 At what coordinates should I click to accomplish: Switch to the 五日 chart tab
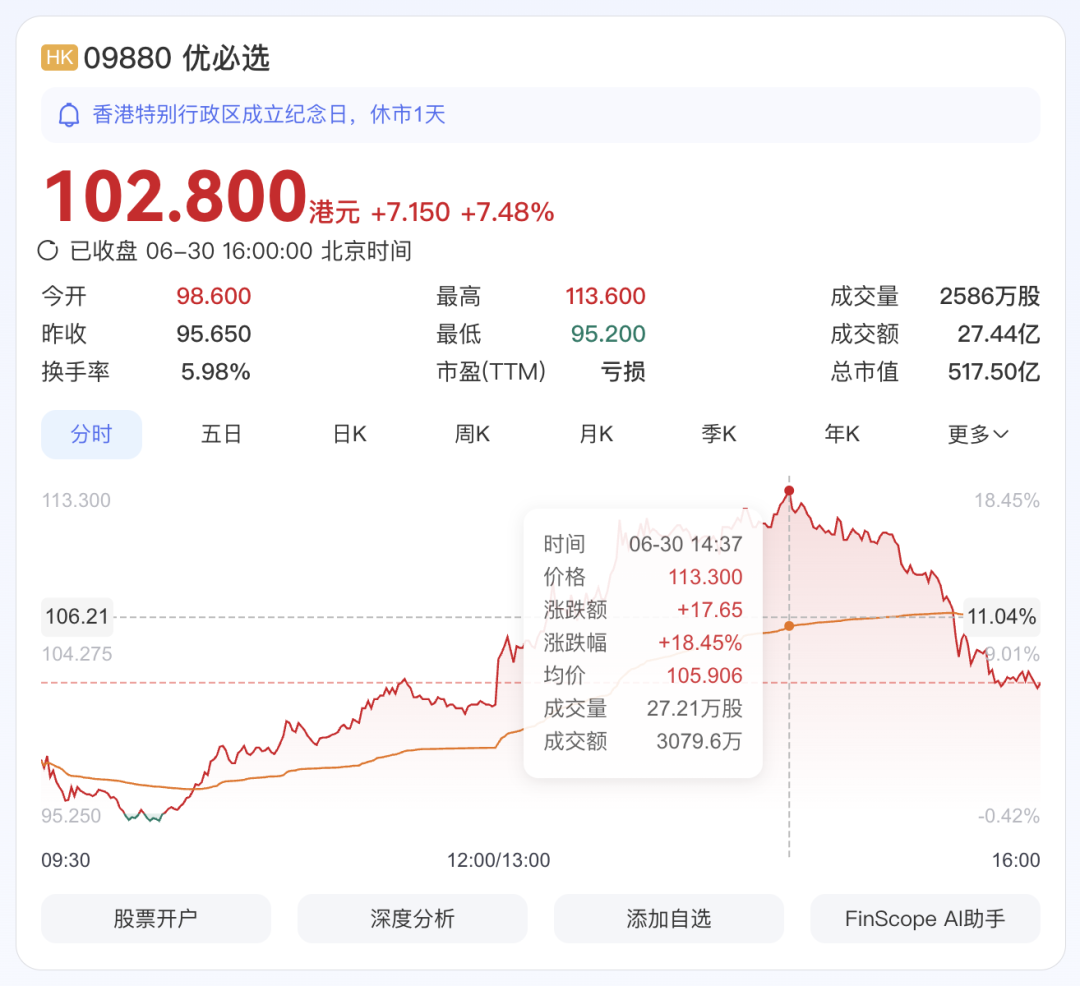click(221, 434)
